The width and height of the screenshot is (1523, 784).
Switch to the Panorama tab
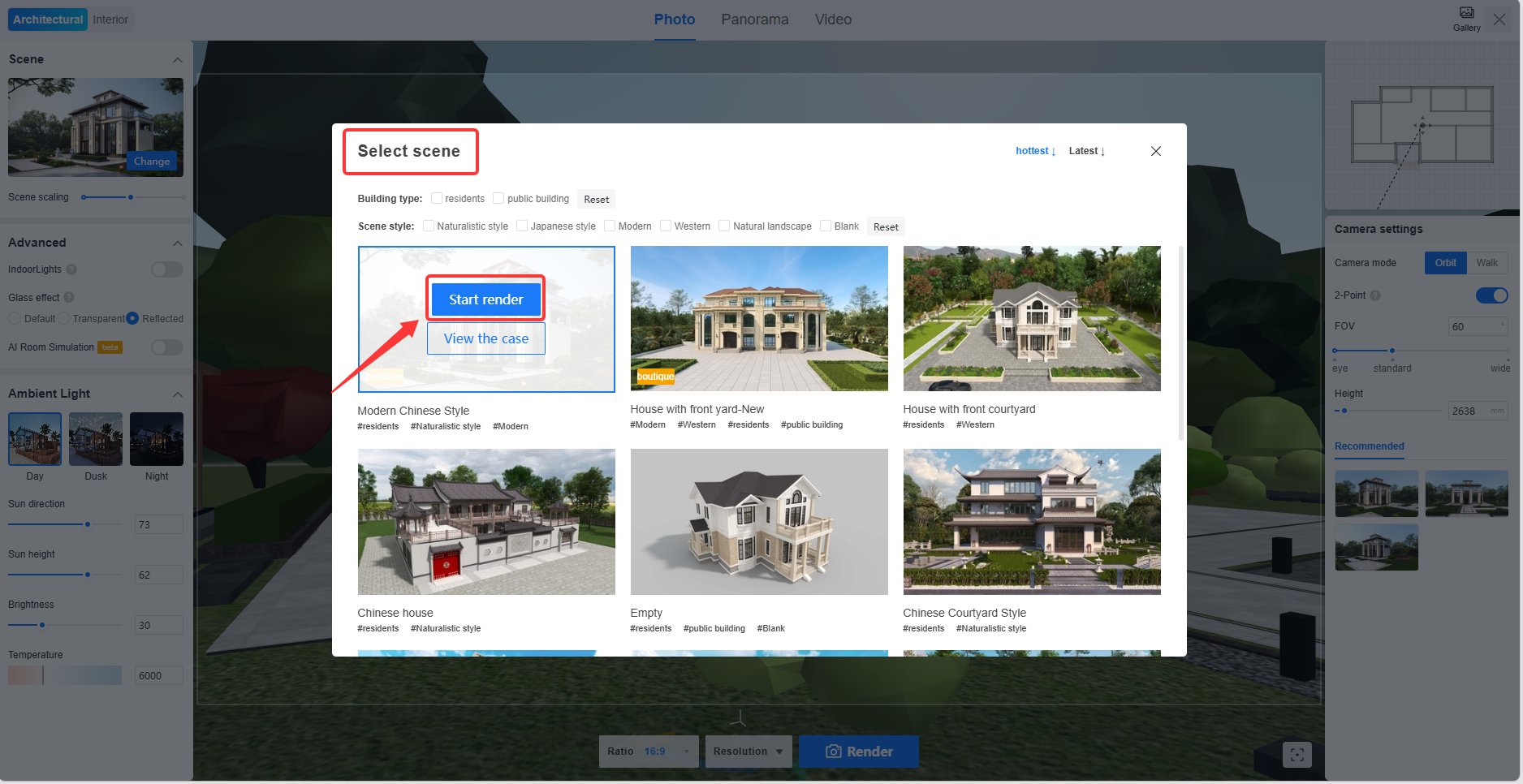[x=755, y=19]
